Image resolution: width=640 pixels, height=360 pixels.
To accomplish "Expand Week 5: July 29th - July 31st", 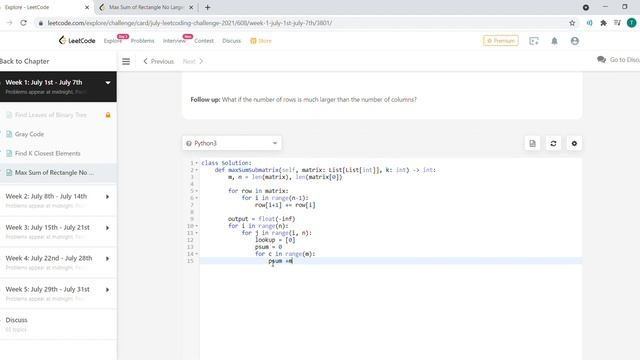I will tap(107, 290).
